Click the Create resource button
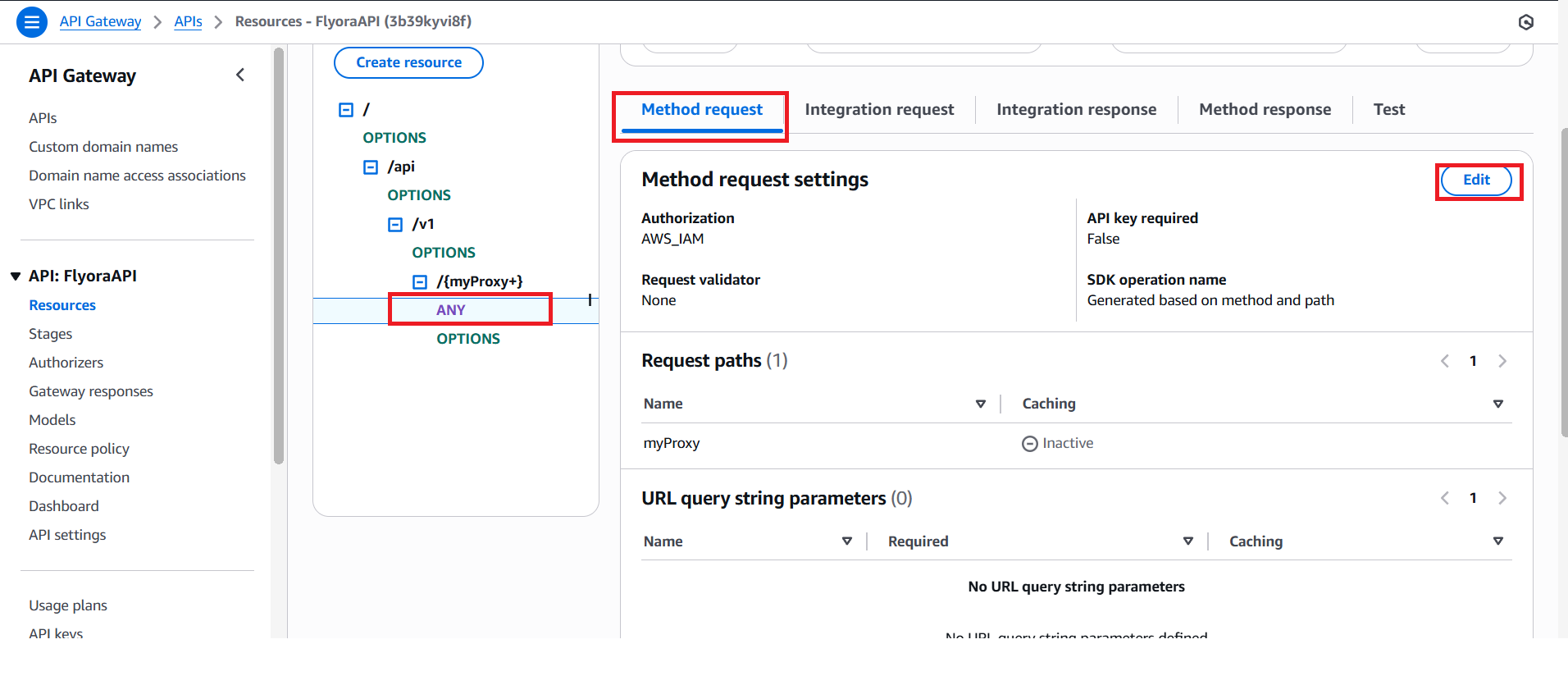1568x676 pixels. pyautogui.click(x=408, y=63)
